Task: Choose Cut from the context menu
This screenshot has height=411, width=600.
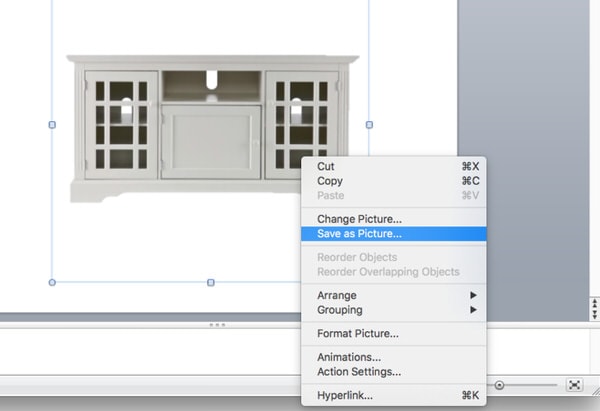Action: [326, 166]
